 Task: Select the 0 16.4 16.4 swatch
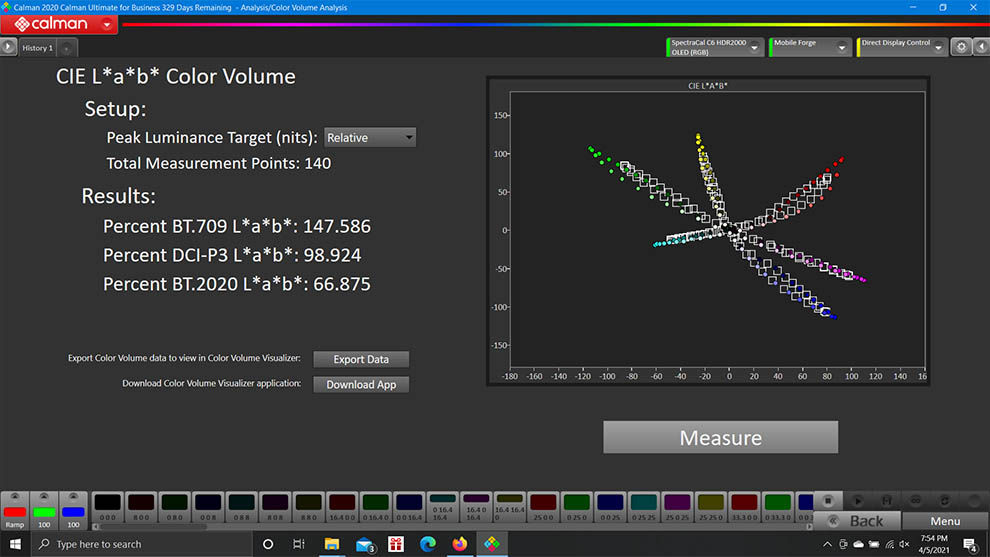[x=443, y=507]
